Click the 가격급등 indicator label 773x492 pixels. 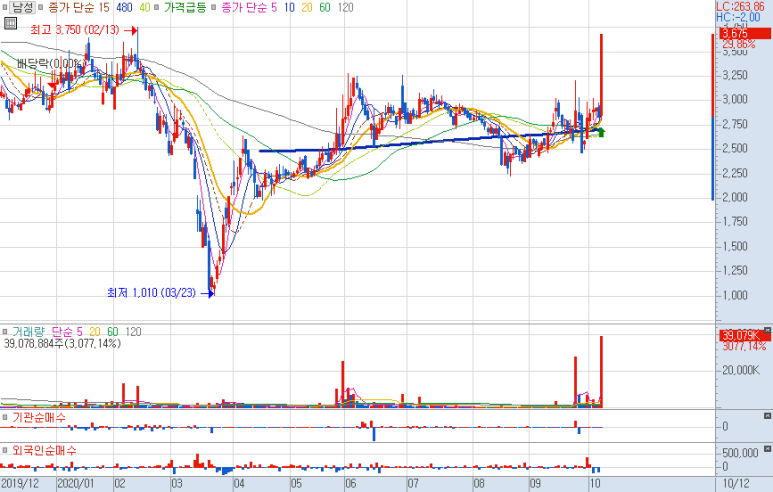188,8
